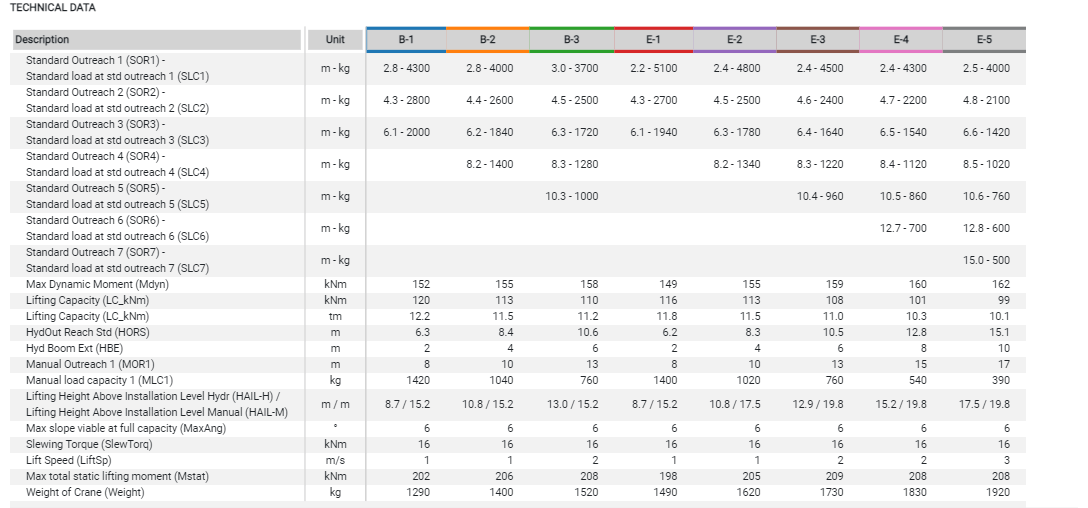Select the 10.3 - 1000 cell
Viewport: 1088px width, 508px height.
pos(573,196)
